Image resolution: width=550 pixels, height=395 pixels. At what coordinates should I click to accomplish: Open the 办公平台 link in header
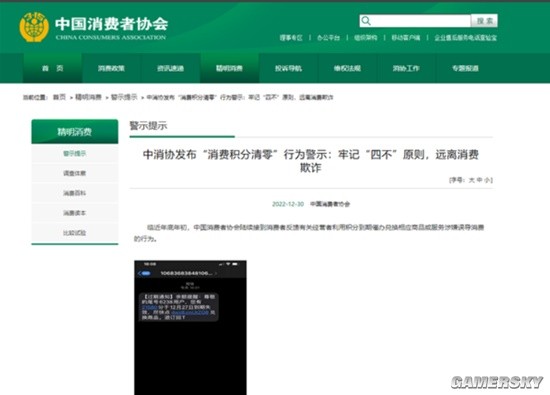coord(328,38)
